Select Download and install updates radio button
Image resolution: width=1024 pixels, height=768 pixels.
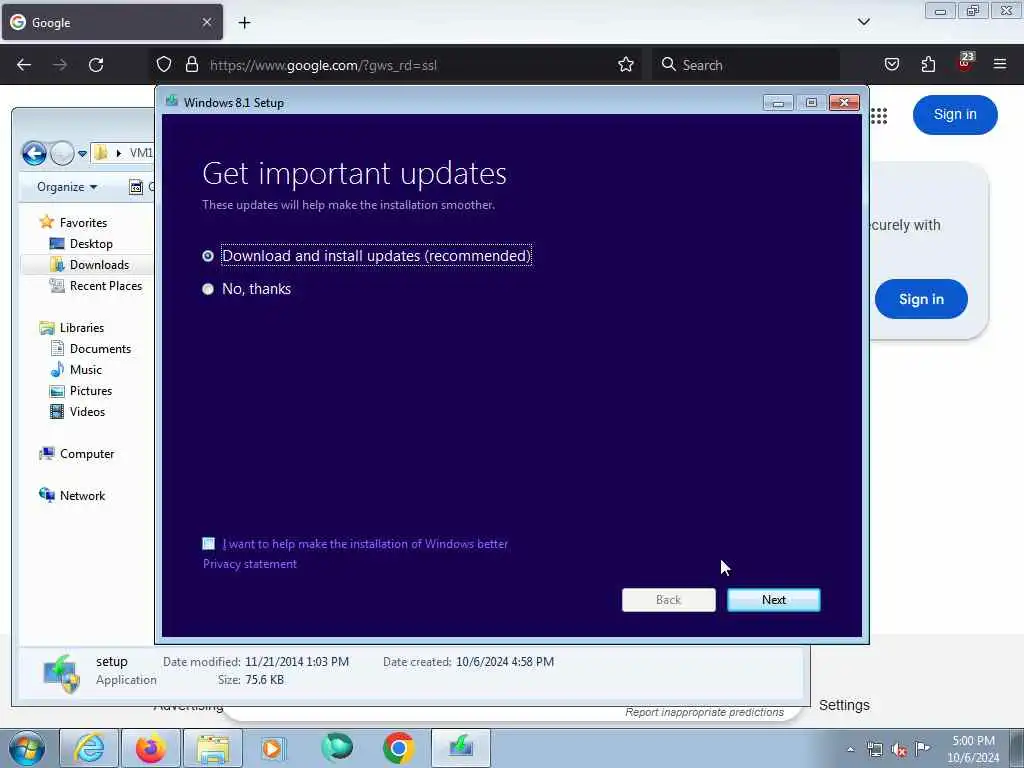pyautogui.click(x=208, y=256)
